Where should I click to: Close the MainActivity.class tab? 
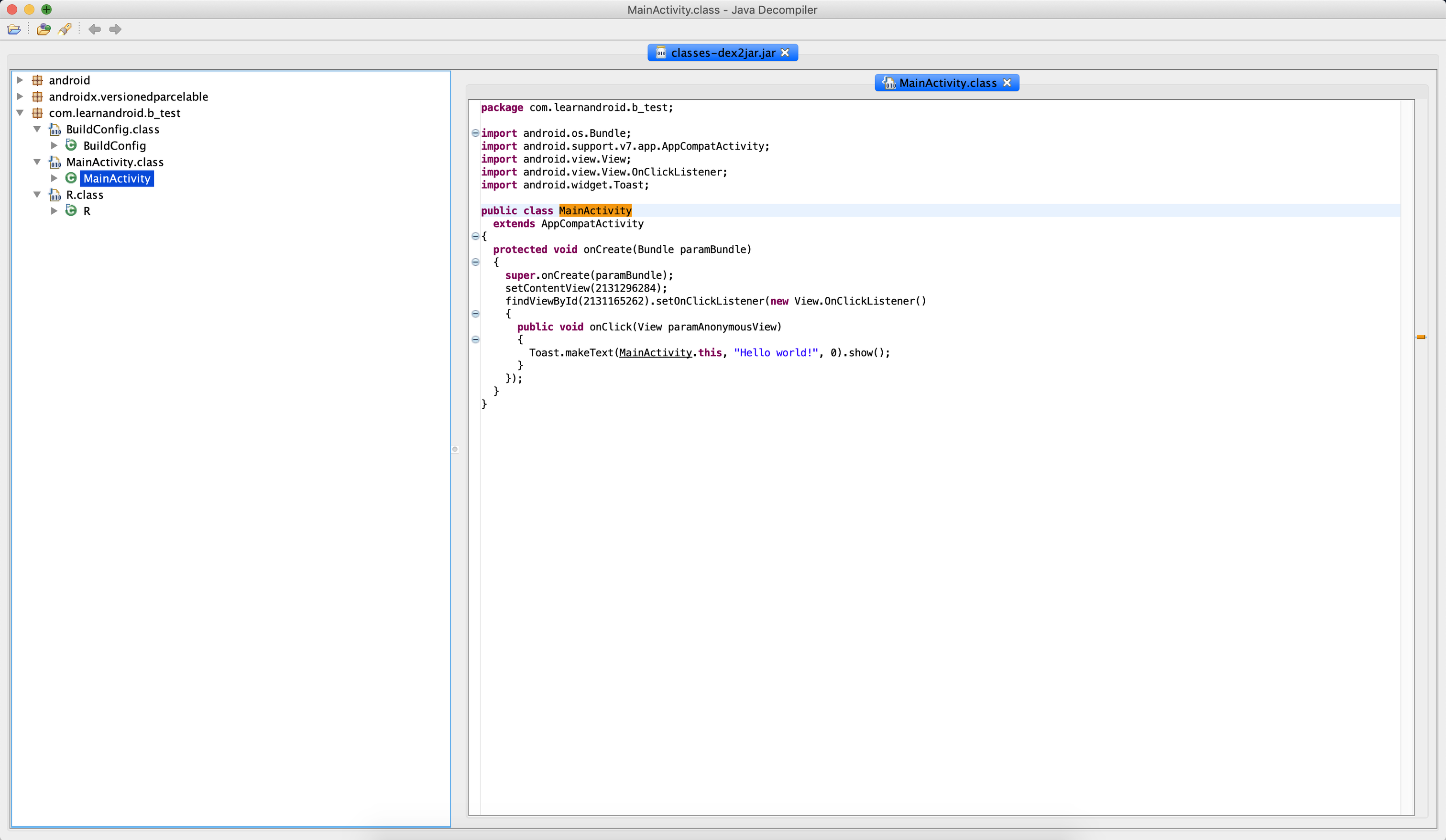(1007, 83)
